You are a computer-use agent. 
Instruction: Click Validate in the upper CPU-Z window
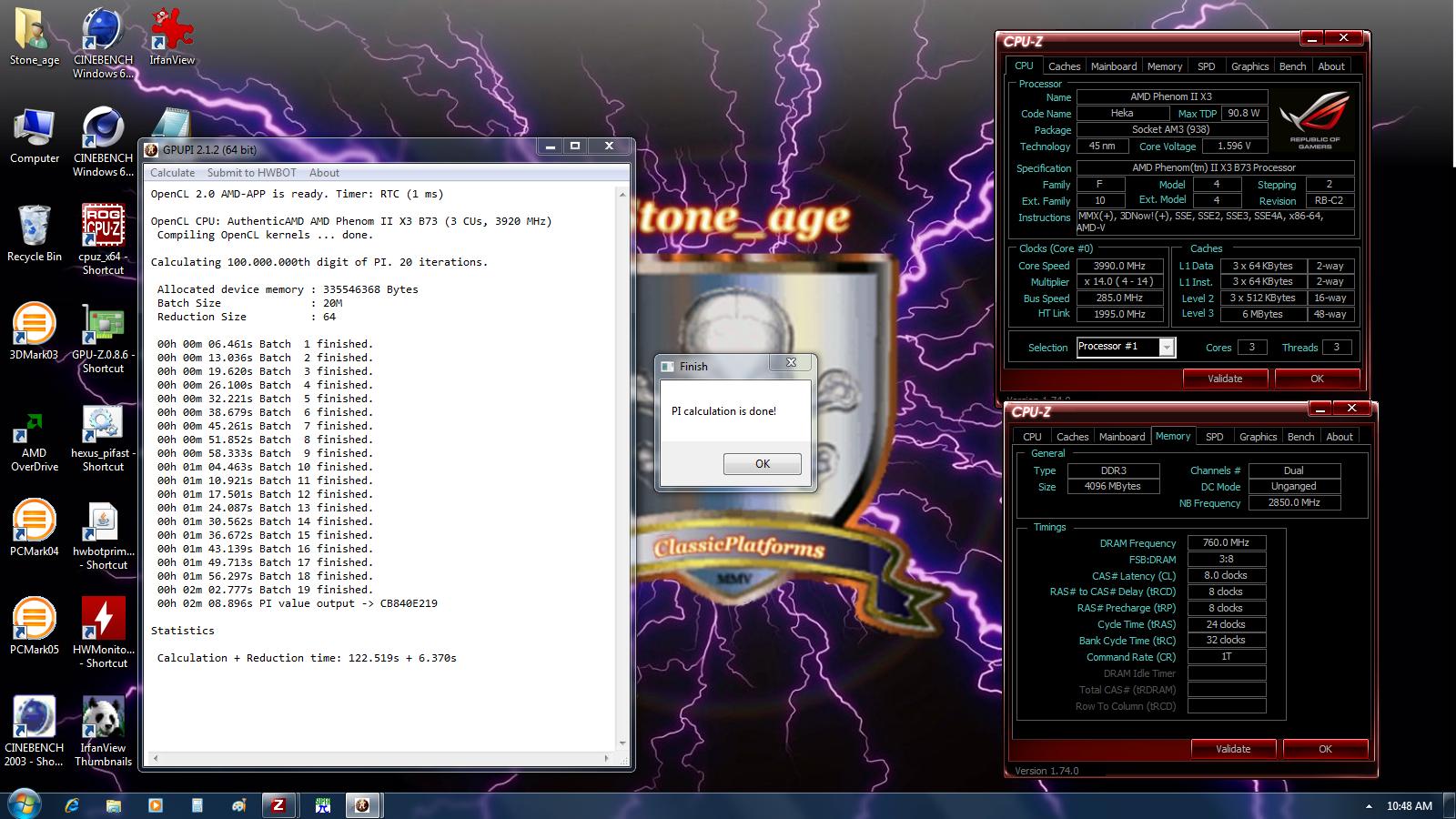[x=1225, y=379]
